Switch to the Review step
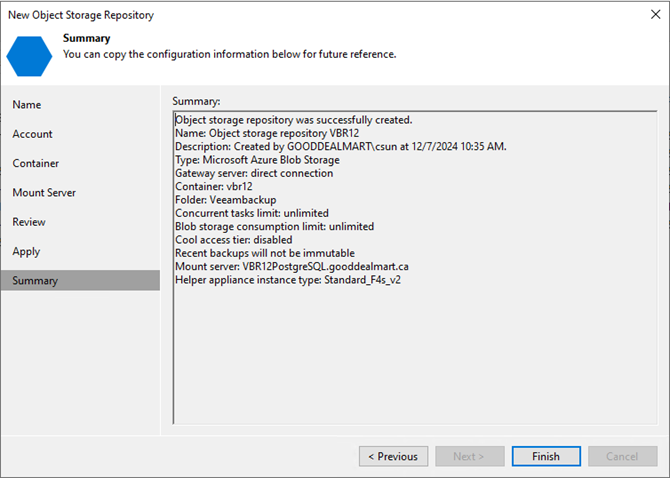This screenshot has width=670, height=478. [x=29, y=222]
